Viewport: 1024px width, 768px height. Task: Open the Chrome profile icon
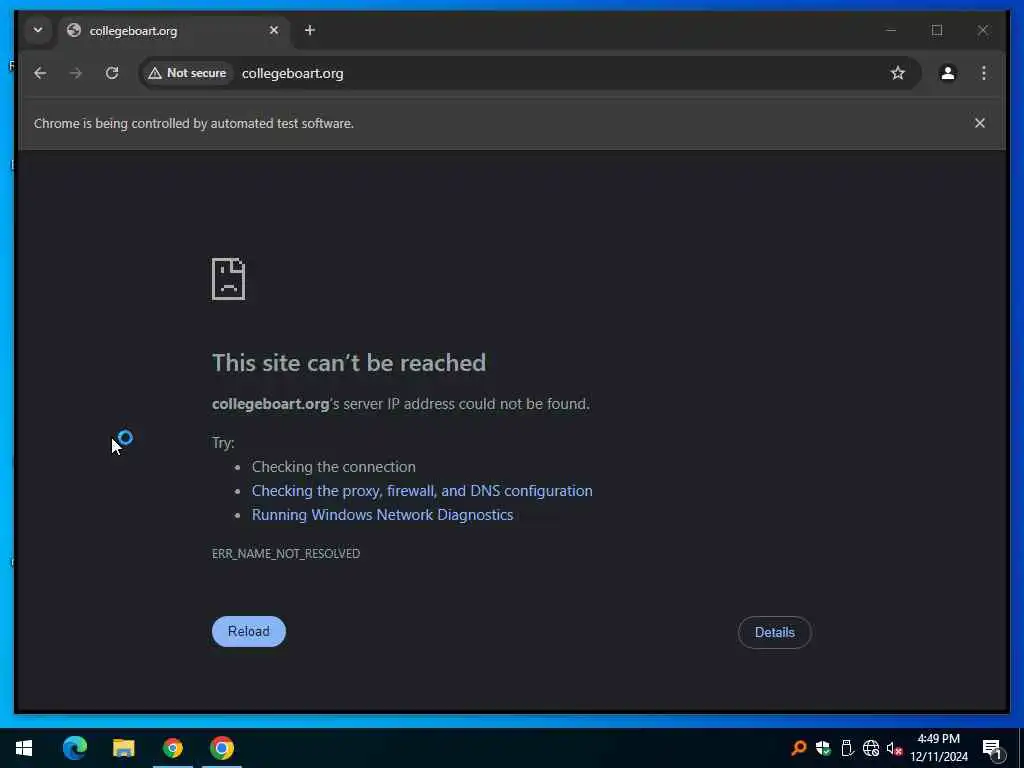(948, 73)
